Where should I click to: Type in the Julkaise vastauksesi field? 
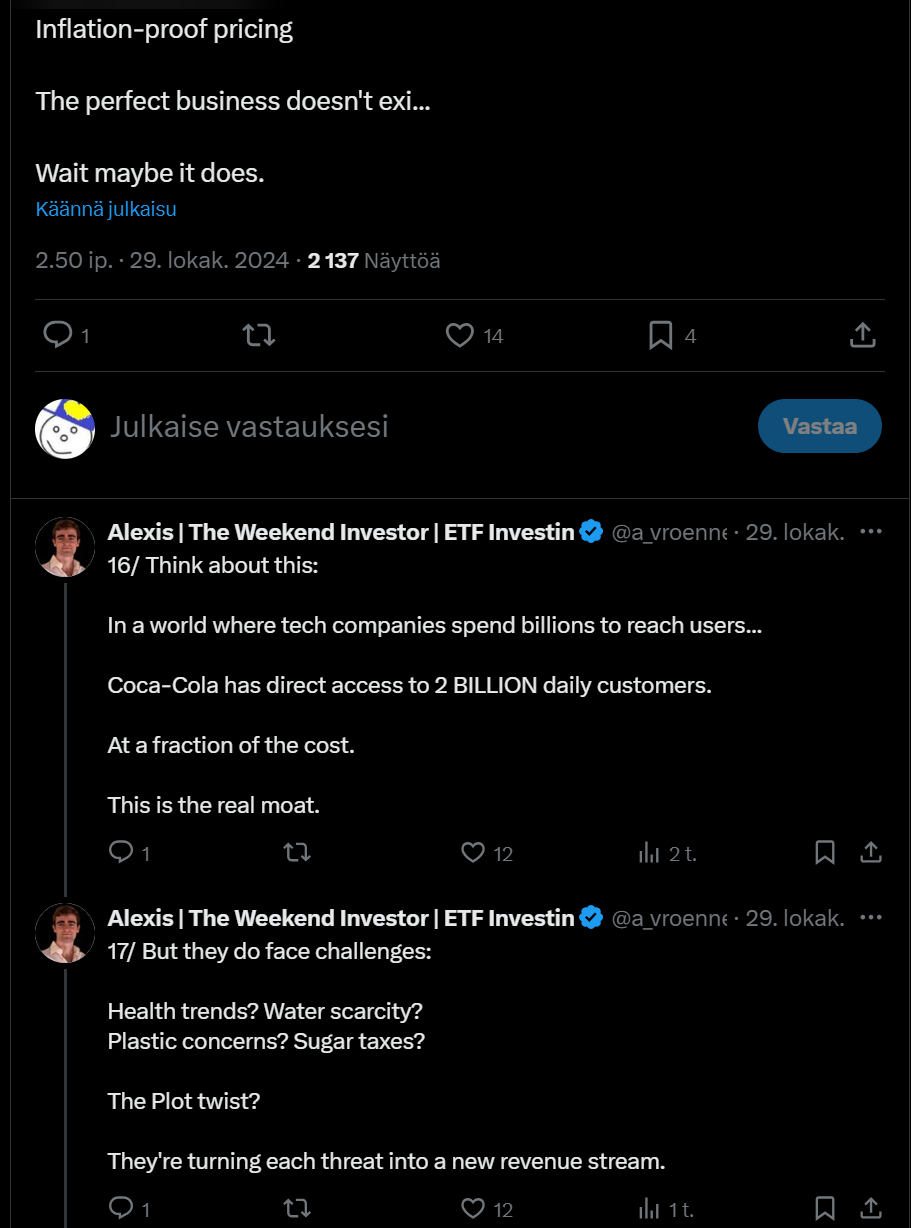(x=400, y=427)
